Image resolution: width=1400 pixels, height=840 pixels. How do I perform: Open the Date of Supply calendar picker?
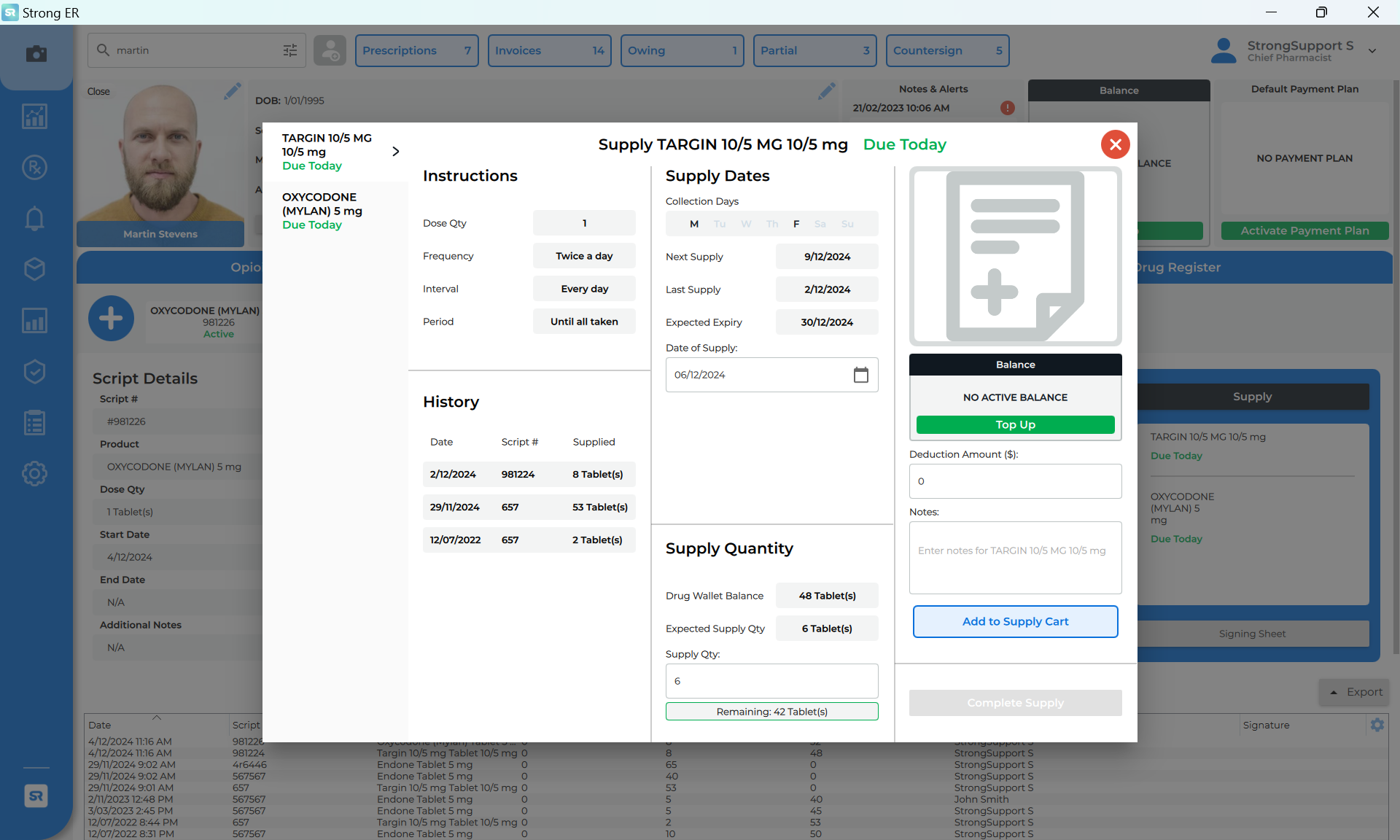[x=860, y=375]
